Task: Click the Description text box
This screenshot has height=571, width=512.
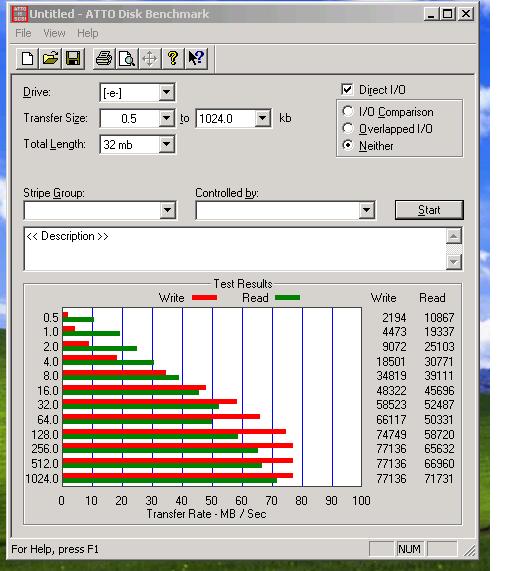Action: (235, 249)
